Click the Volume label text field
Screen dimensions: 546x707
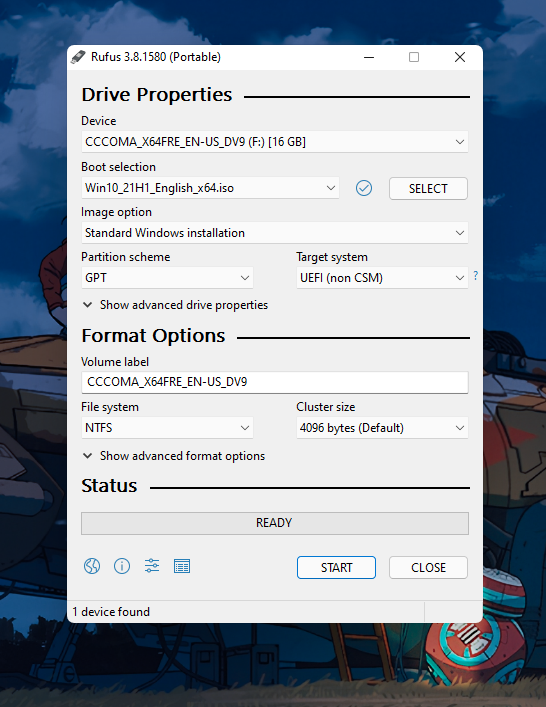(x=275, y=382)
